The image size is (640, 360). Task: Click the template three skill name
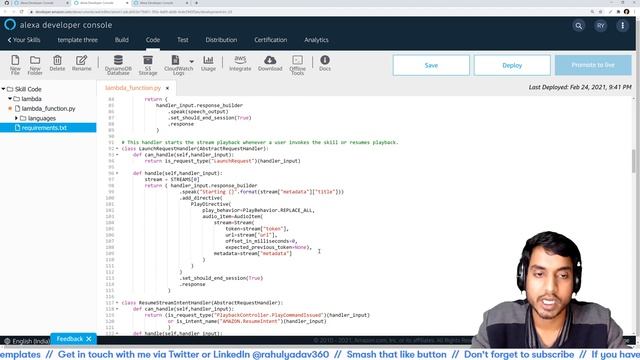click(x=78, y=40)
